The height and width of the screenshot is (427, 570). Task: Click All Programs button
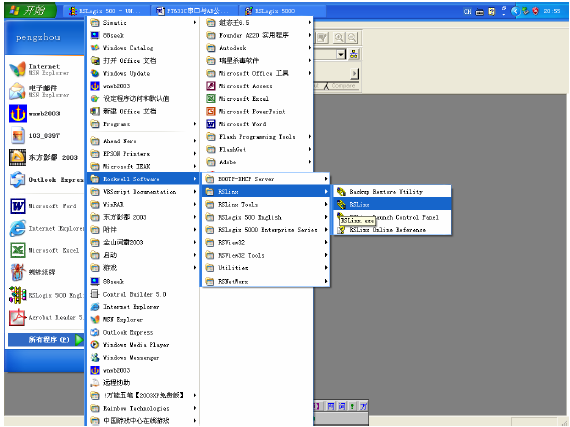pos(46,340)
